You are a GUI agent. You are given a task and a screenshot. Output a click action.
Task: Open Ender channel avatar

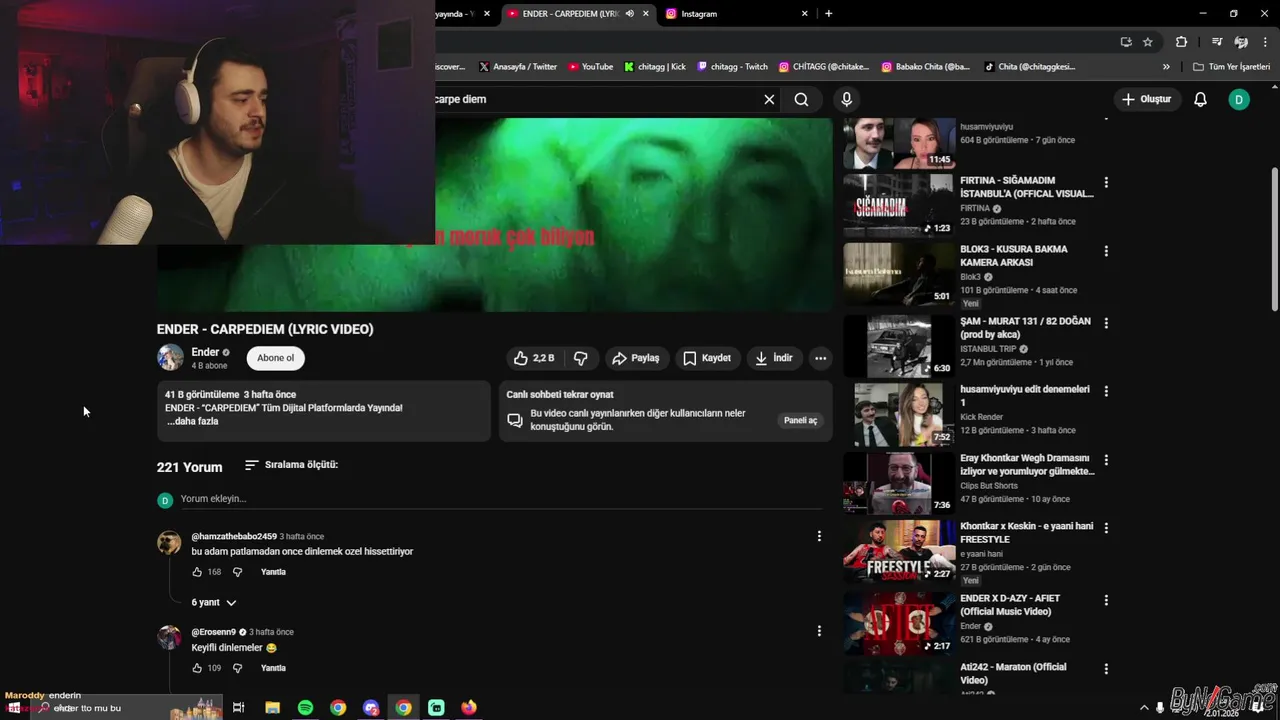[170, 357]
